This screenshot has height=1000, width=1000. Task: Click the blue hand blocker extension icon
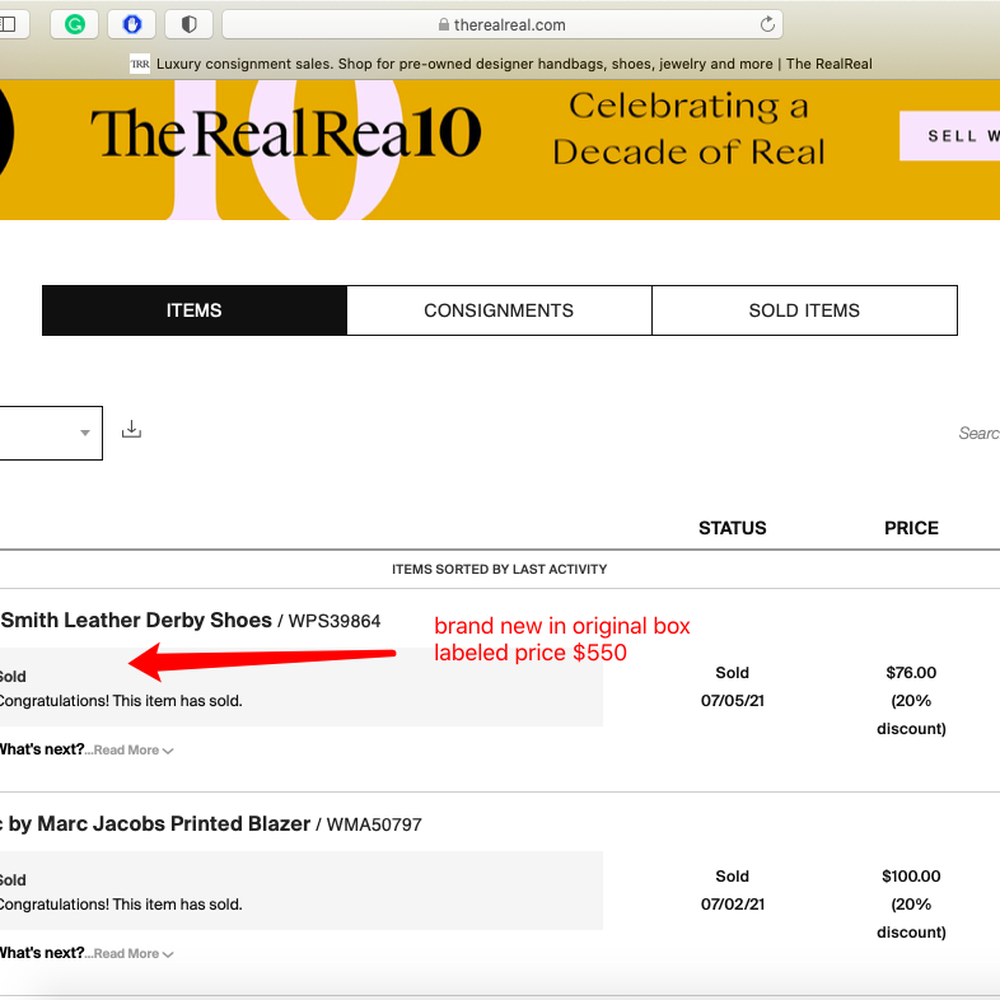131,25
